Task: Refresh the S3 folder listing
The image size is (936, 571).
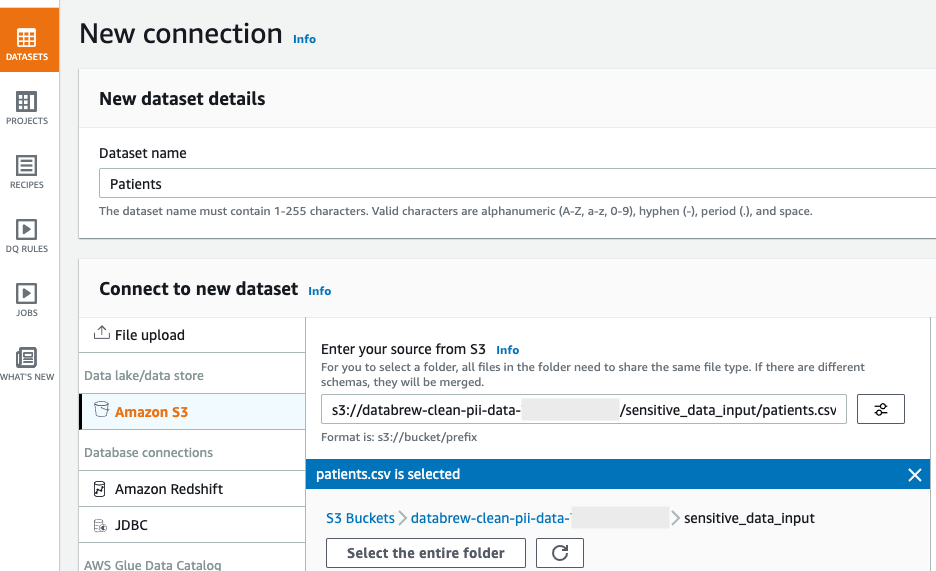Action: tap(559, 553)
